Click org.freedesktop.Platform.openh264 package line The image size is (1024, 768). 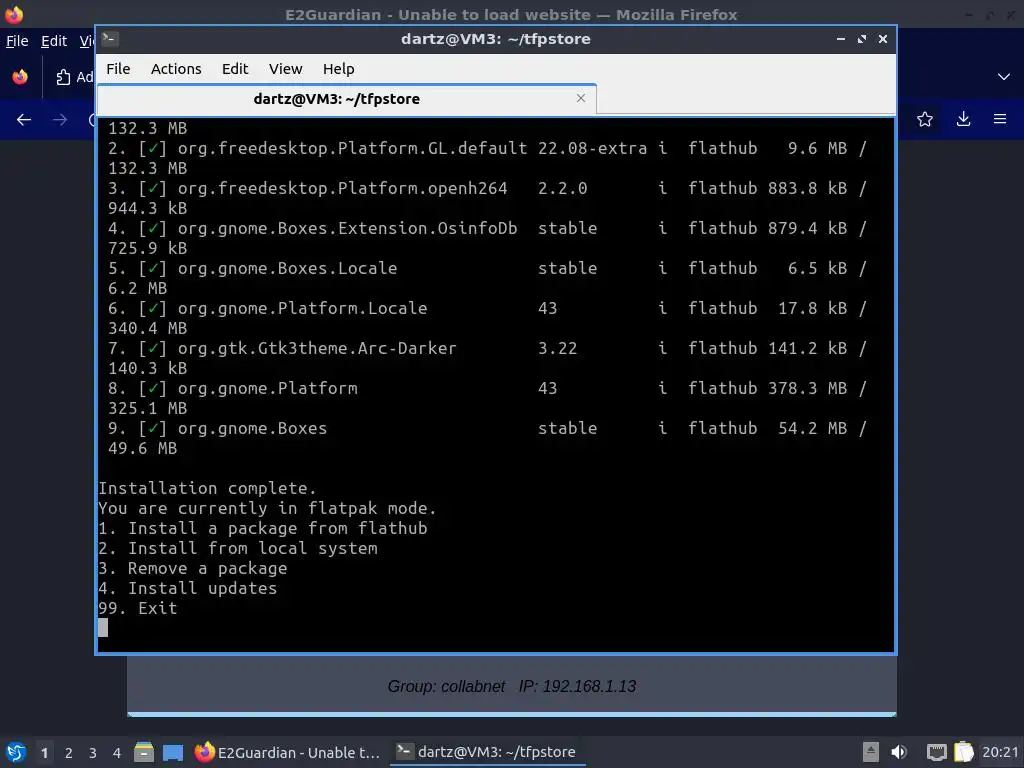[x=487, y=188]
